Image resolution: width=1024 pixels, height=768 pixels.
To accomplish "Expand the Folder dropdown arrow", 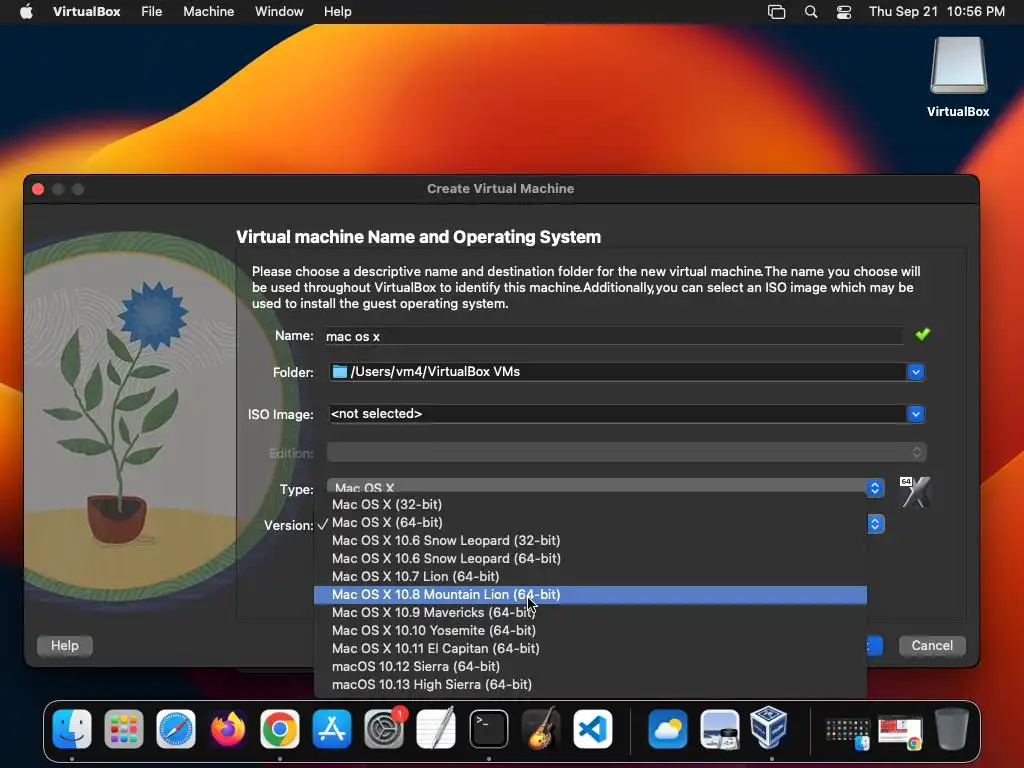I will click(x=916, y=372).
